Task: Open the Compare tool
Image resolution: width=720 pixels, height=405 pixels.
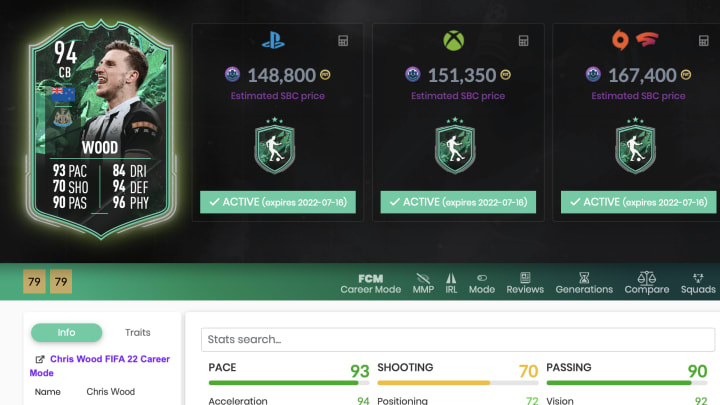Action: [x=647, y=283]
